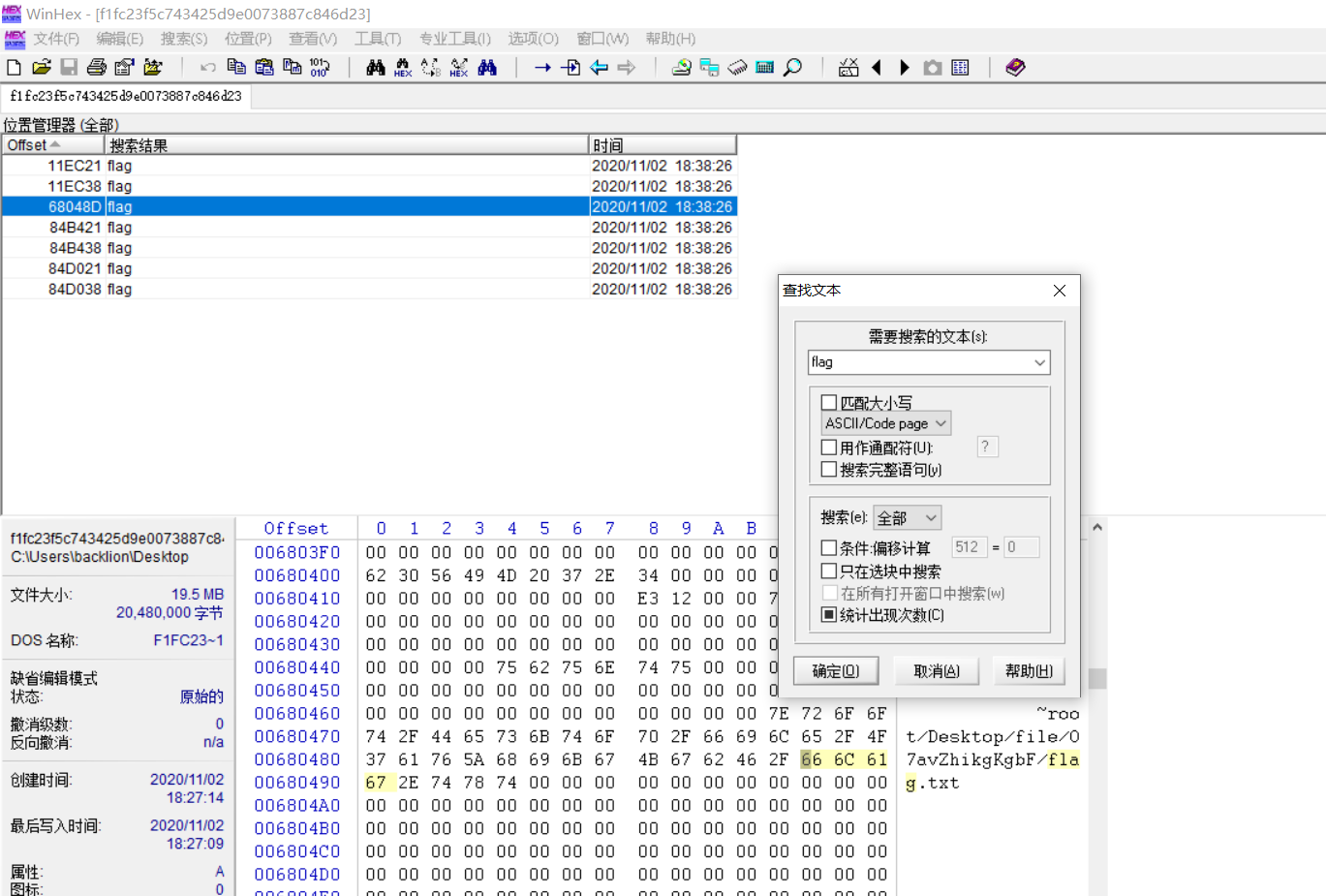1326x896 pixels.
Task: Open the ASCII/Code page dropdown
Action: coord(886,423)
